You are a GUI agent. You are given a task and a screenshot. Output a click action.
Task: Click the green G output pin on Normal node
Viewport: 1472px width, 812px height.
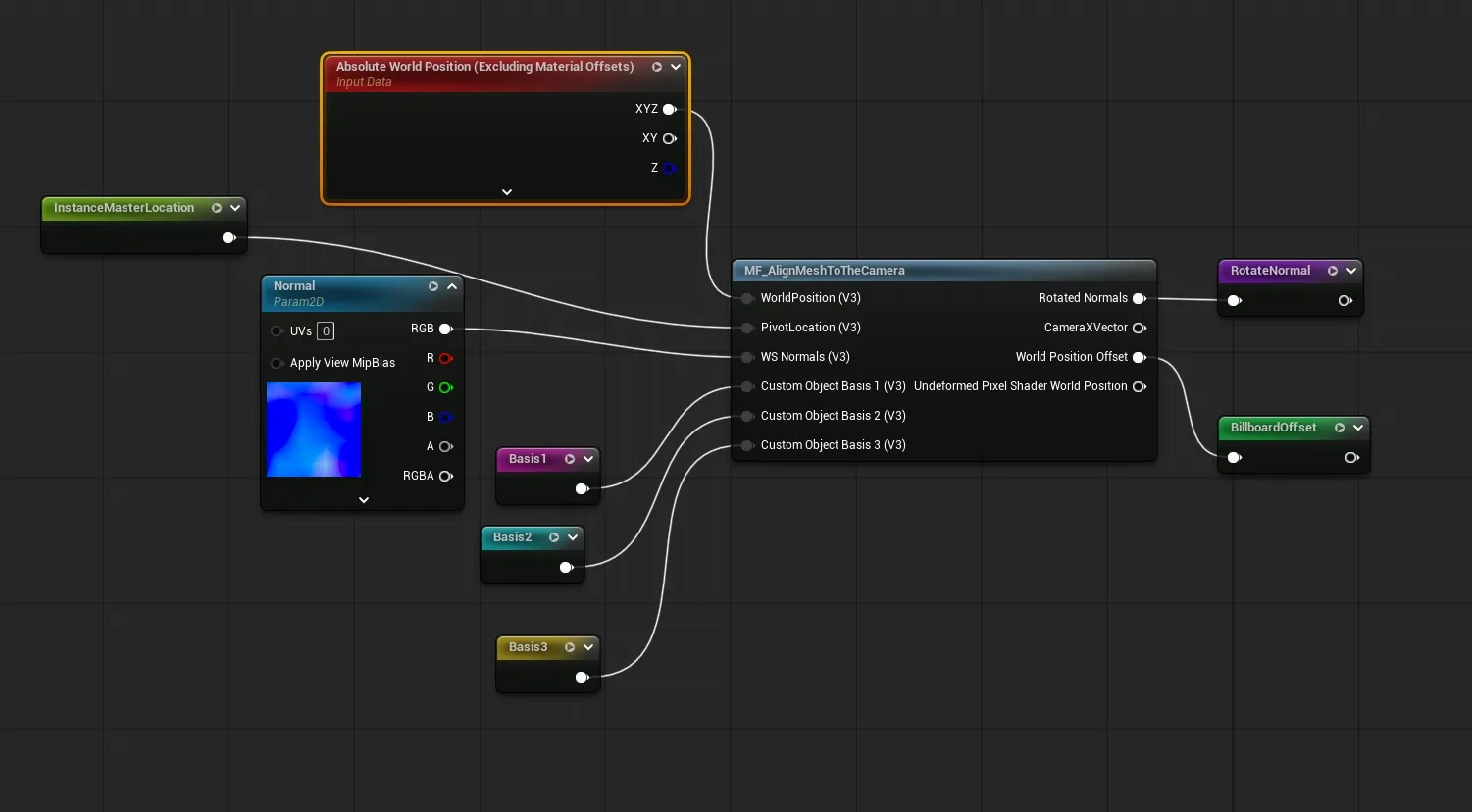[446, 387]
